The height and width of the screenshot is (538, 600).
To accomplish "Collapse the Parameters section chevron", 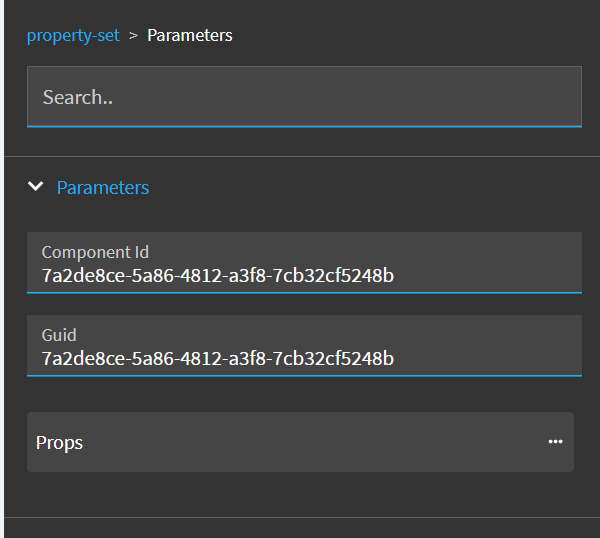I will point(36,187).
